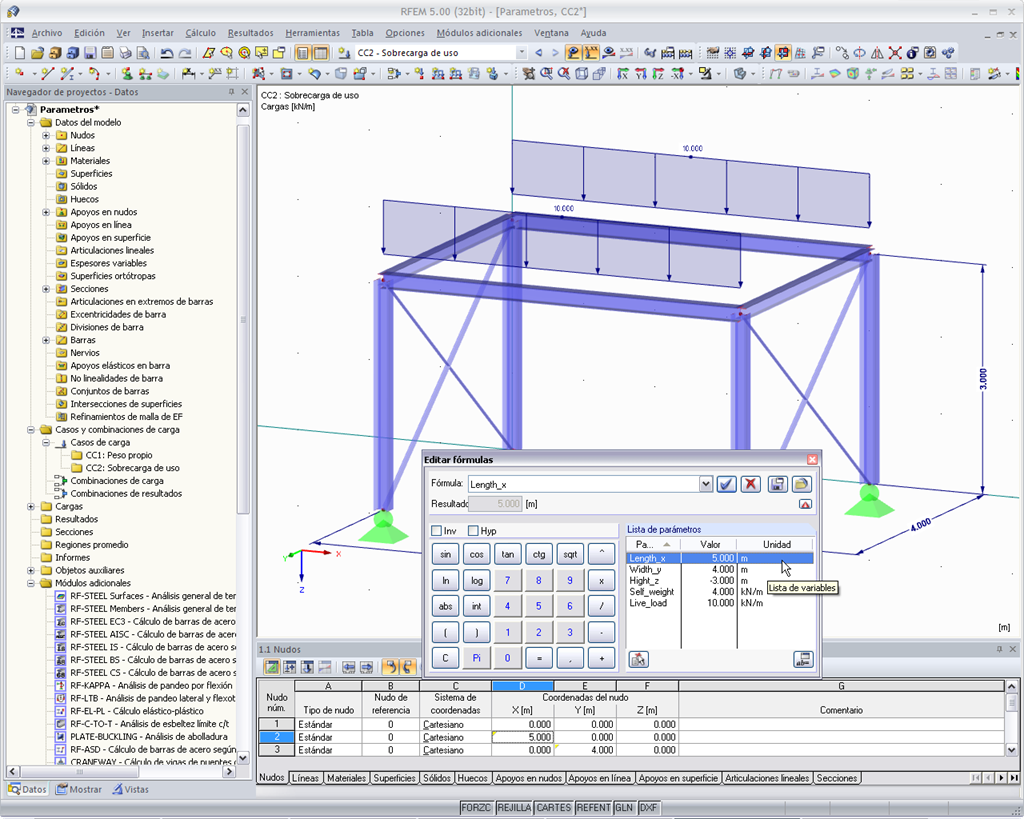
Task: Apply the formula using the blue checkmark icon
Action: tap(727, 483)
